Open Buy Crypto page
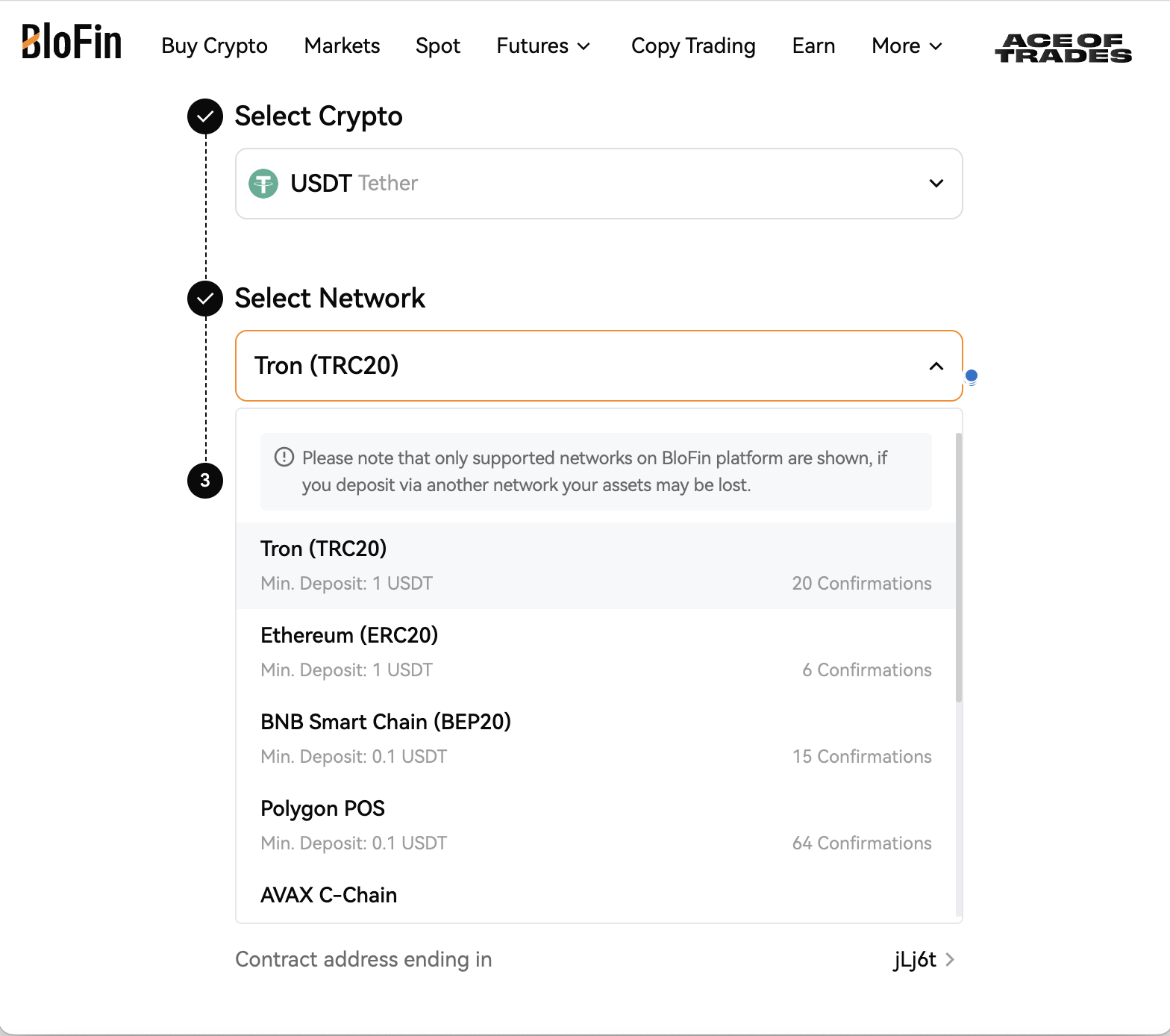The width and height of the screenshot is (1170, 1036). 214,46
